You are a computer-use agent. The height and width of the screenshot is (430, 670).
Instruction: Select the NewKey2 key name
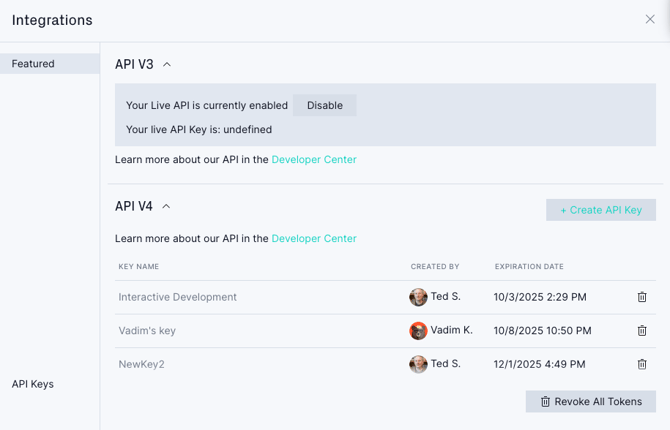click(x=141, y=364)
